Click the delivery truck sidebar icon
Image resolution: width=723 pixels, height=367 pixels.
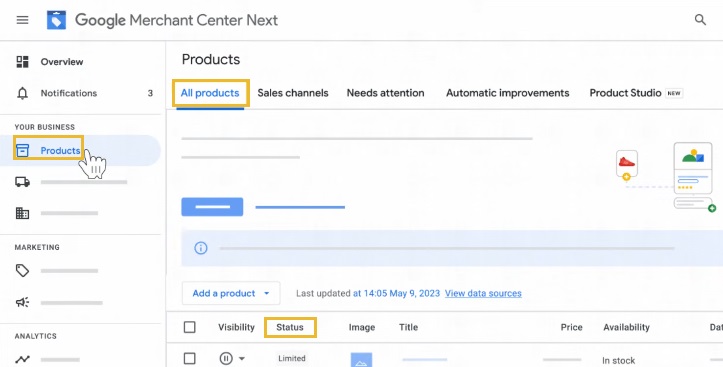click(22, 182)
